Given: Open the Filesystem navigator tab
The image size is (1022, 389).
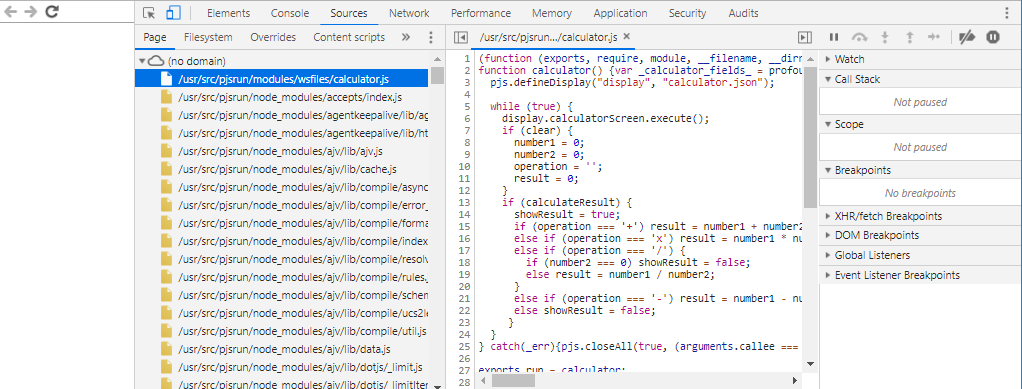Looking at the screenshot, I should 208,38.
